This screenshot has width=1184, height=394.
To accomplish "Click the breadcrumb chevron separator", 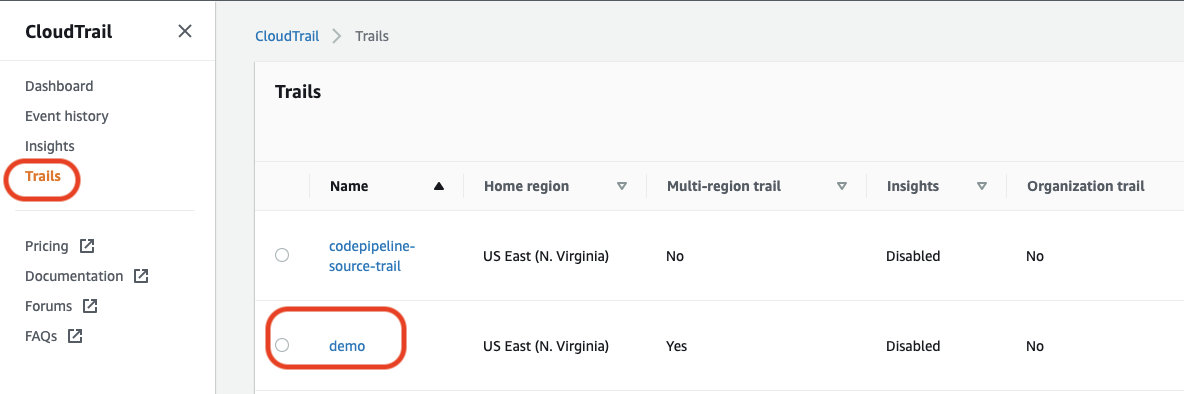I will pyautogui.click(x=337, y=35).
